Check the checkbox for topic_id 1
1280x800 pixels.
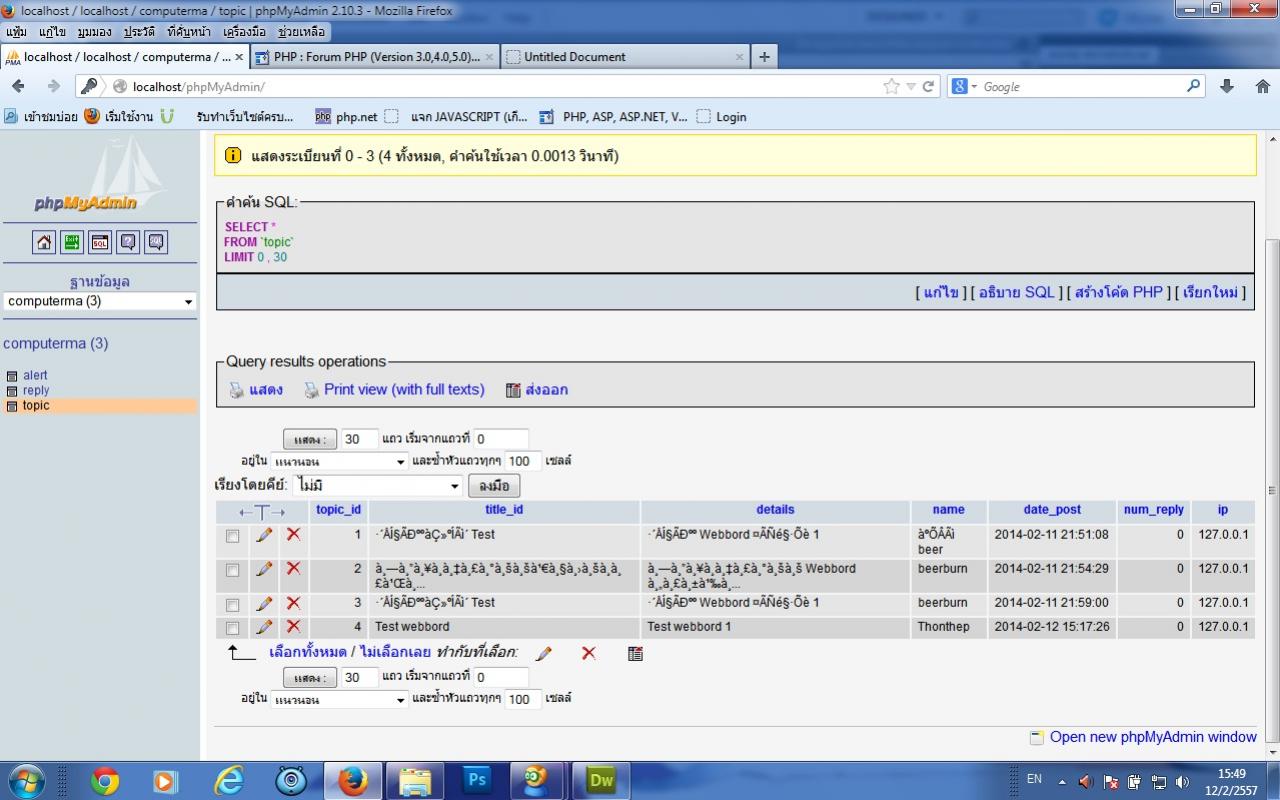pyautogui.click(x=233, y=536)
